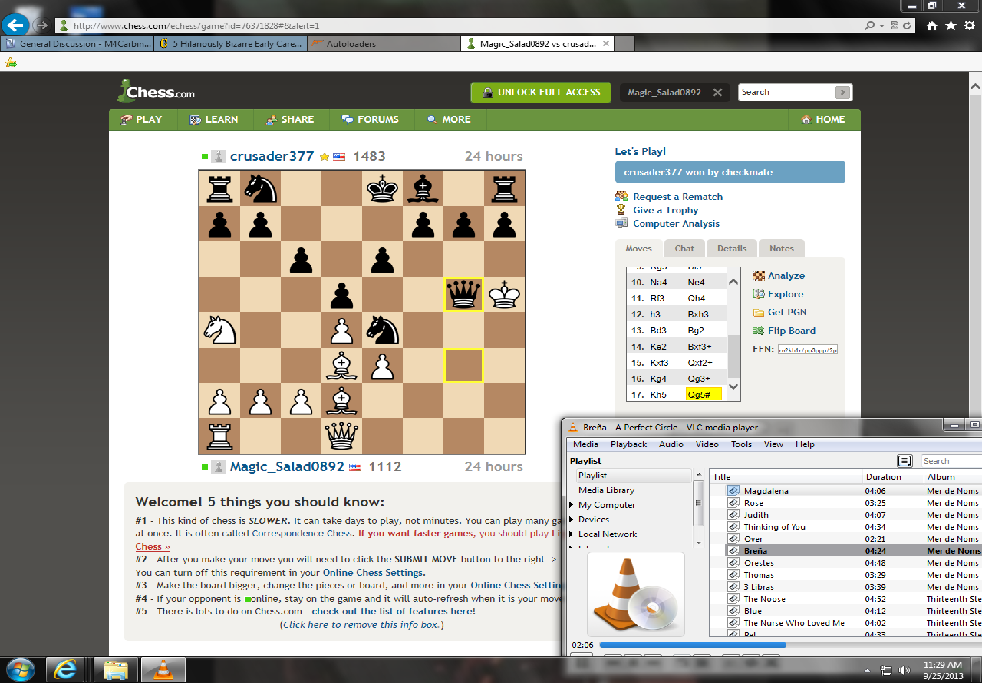Switch to the Chat tab
This screenshot has width=982, height=683.
(x=684, y=248)
